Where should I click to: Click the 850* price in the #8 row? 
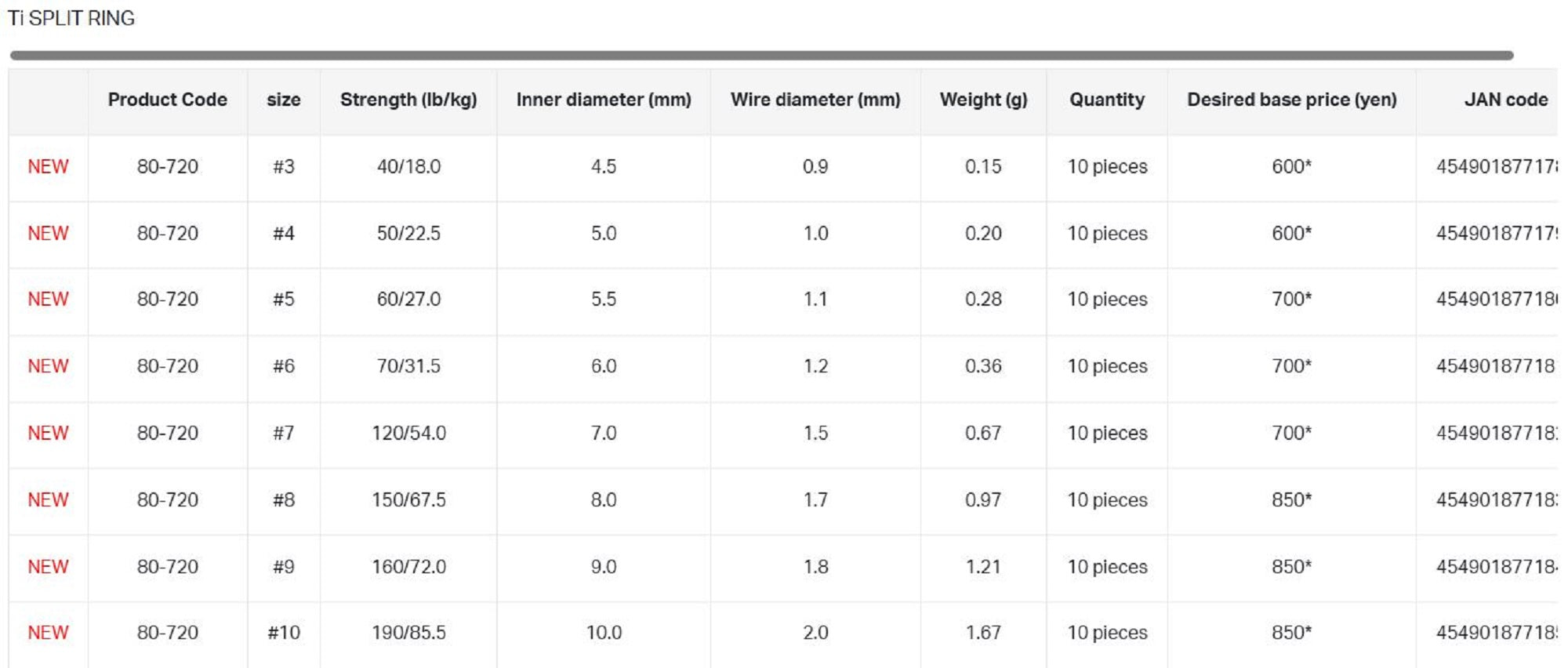1291,499
